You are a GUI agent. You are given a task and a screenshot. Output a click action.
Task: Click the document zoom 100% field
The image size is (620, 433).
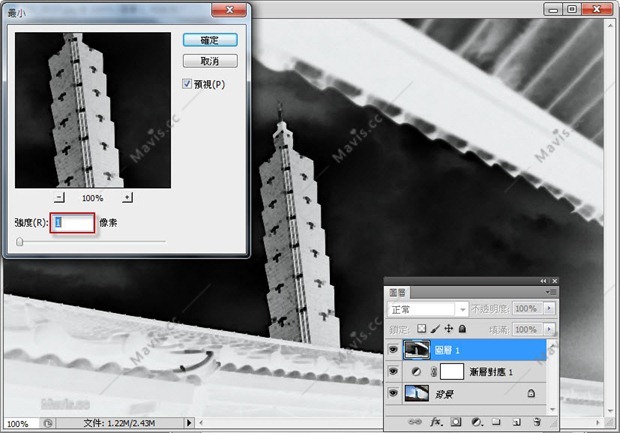19,424
